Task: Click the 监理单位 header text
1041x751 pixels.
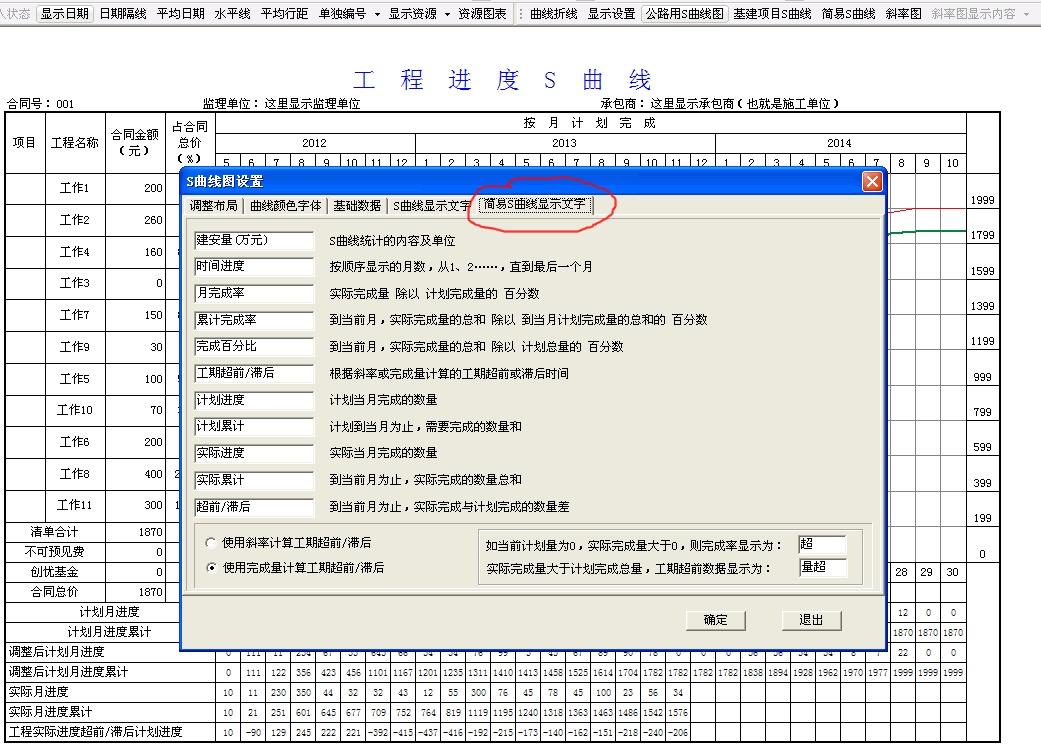Action: (281, 104)
